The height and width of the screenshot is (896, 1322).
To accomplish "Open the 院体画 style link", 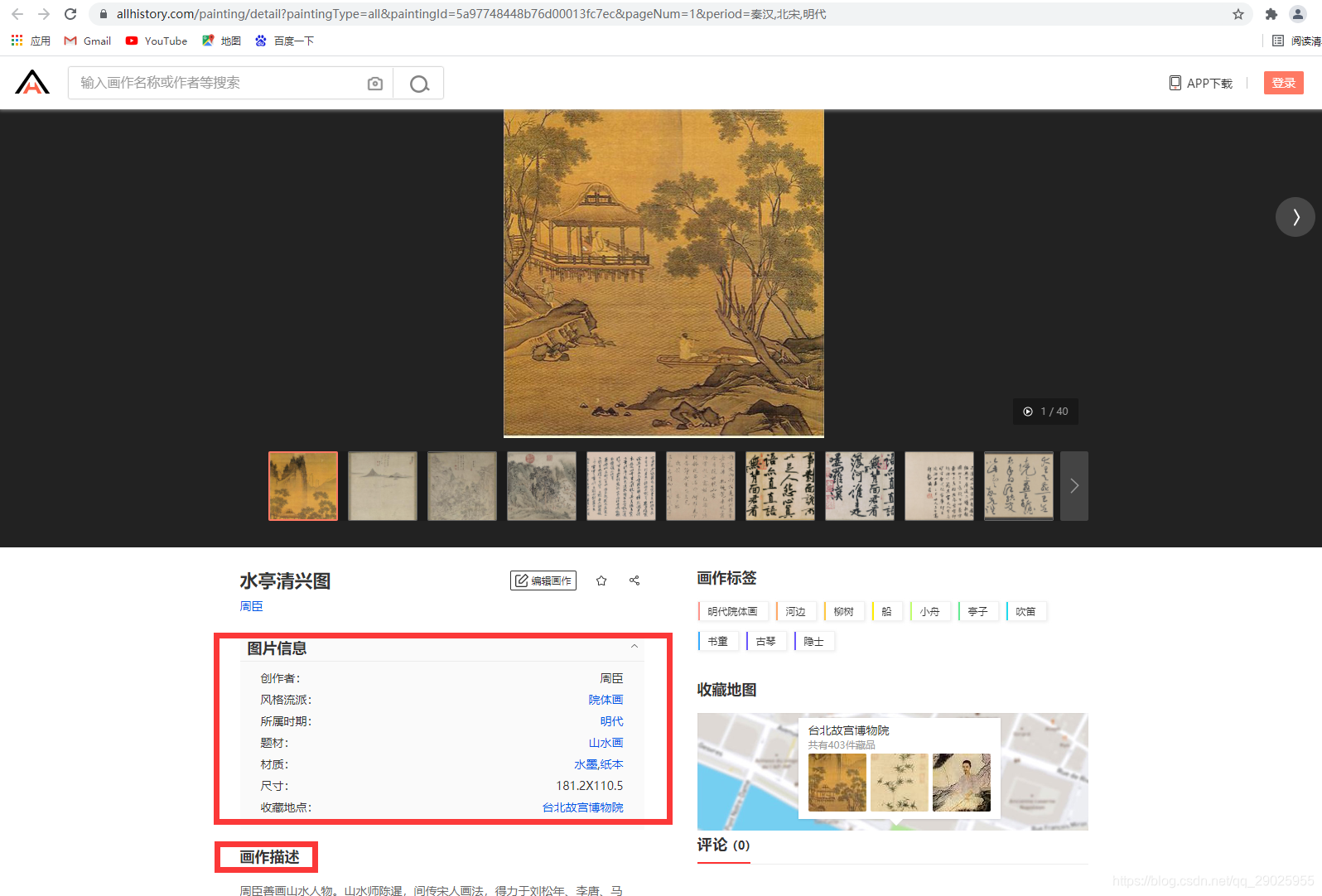I will pyautogui.click(x=606, y=700).
